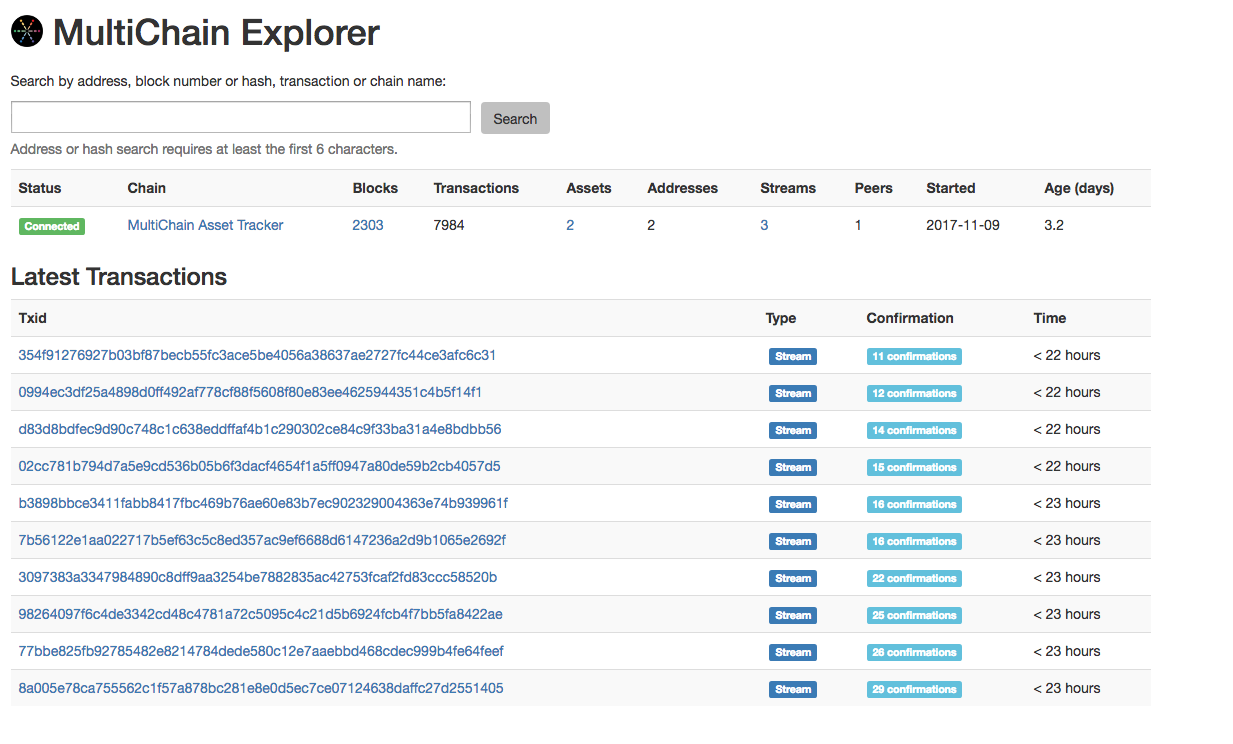Click the MultiChain logo icon
Image resolution: width=1233 pixels, height=744 pixels.
[x=27, y=32]
